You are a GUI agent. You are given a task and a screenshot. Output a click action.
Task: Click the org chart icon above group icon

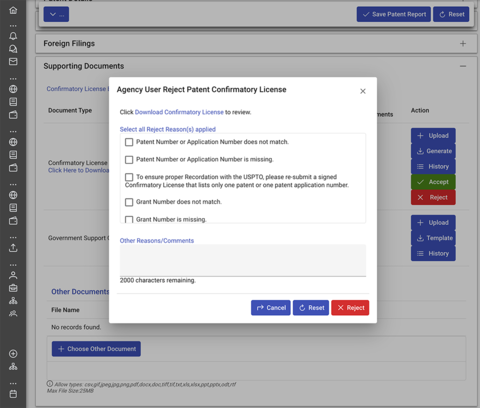(x=13, y=301)
